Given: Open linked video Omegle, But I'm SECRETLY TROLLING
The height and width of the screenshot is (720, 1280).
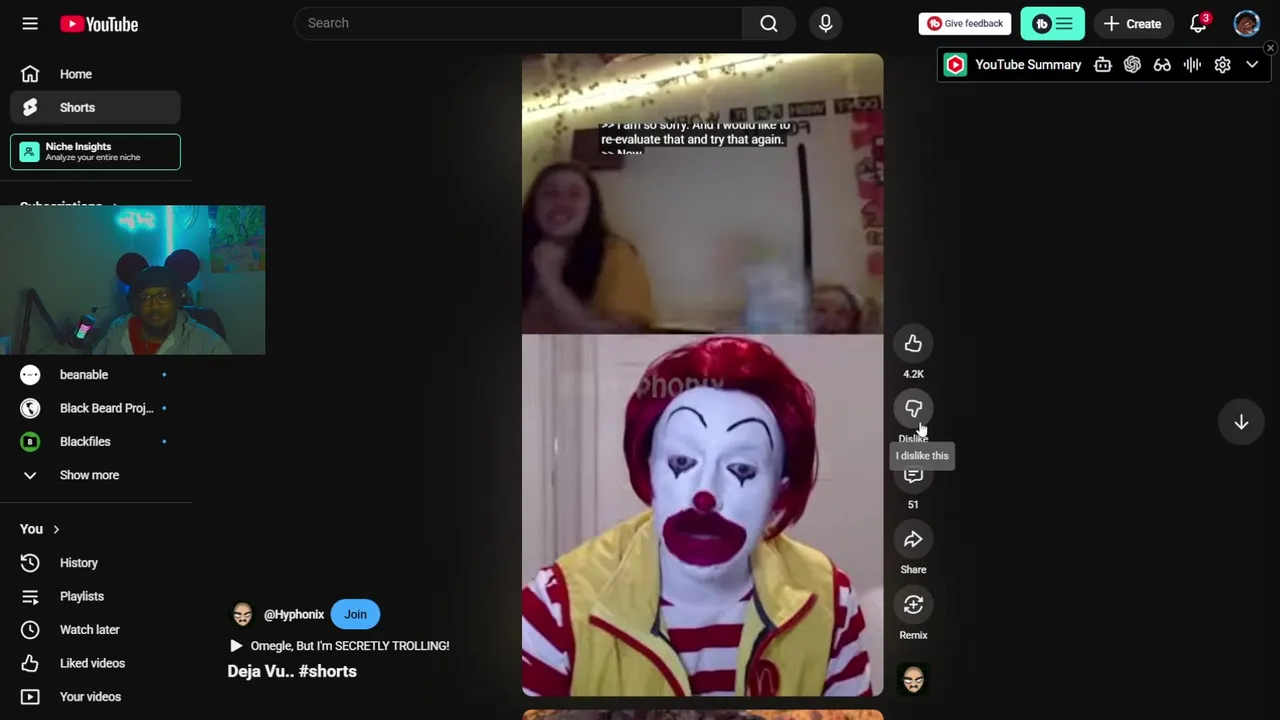Looking at the screenshot, I should 339,646.
